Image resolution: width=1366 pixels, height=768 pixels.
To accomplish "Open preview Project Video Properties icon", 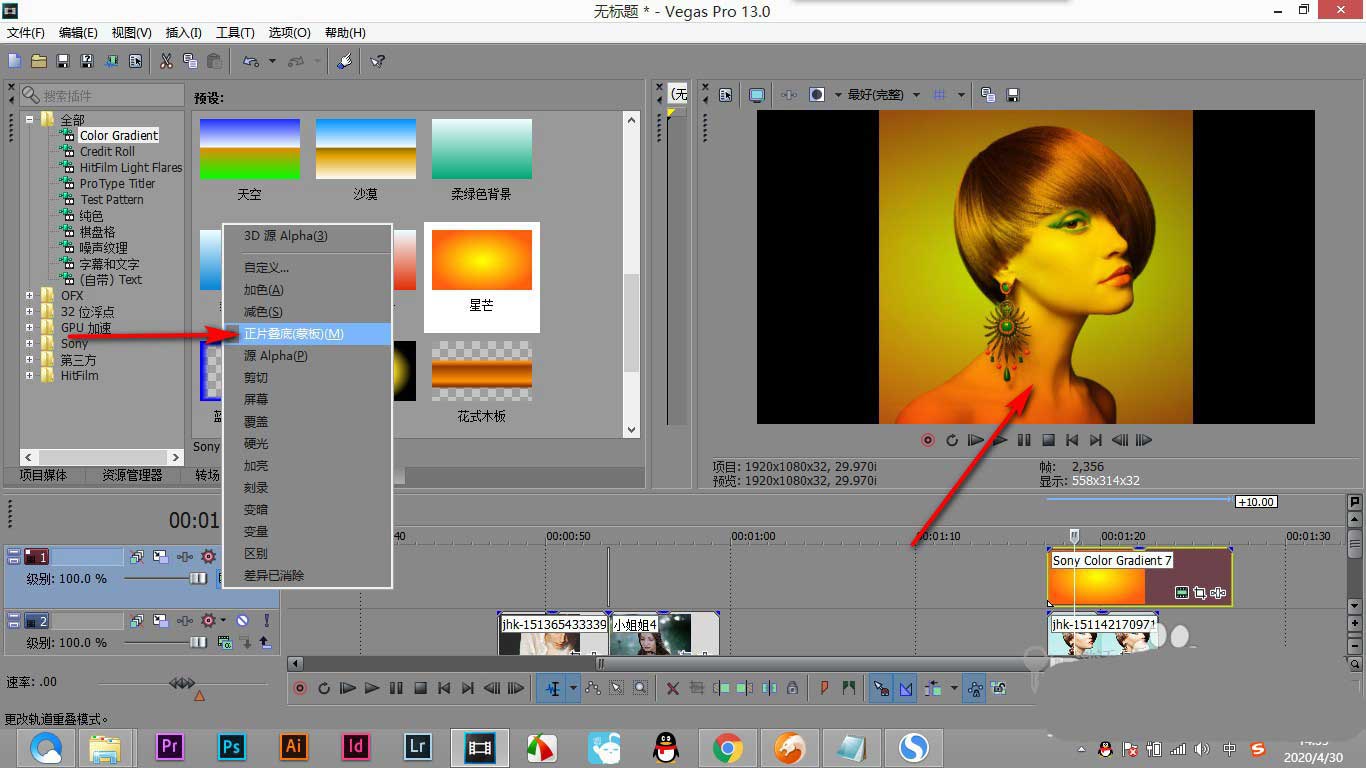I will 726,95.
